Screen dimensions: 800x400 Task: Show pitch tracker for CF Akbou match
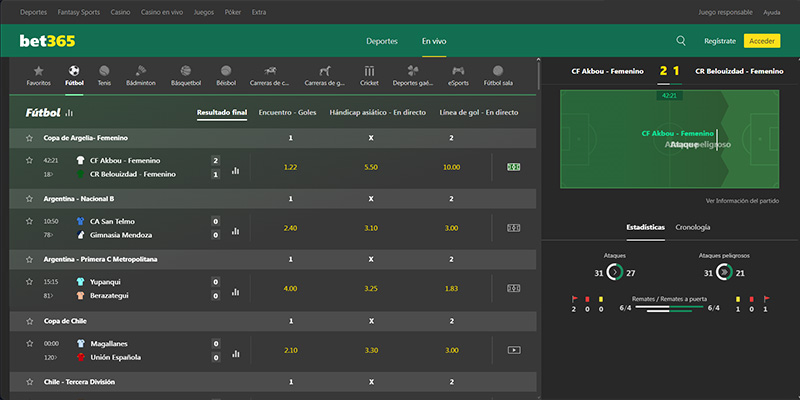click(x=513, y=167)
